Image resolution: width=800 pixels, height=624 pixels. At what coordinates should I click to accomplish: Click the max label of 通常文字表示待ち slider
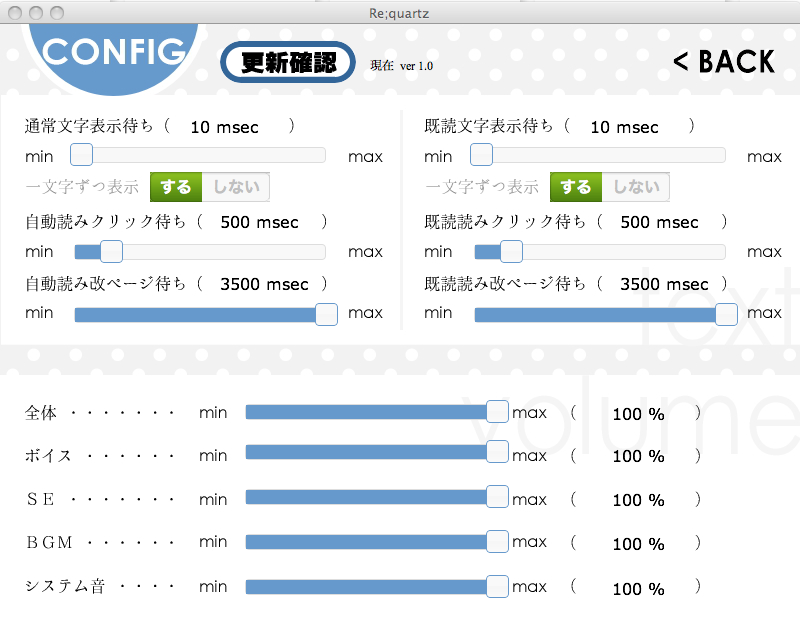pyautogui.click(x=365, y=157)
